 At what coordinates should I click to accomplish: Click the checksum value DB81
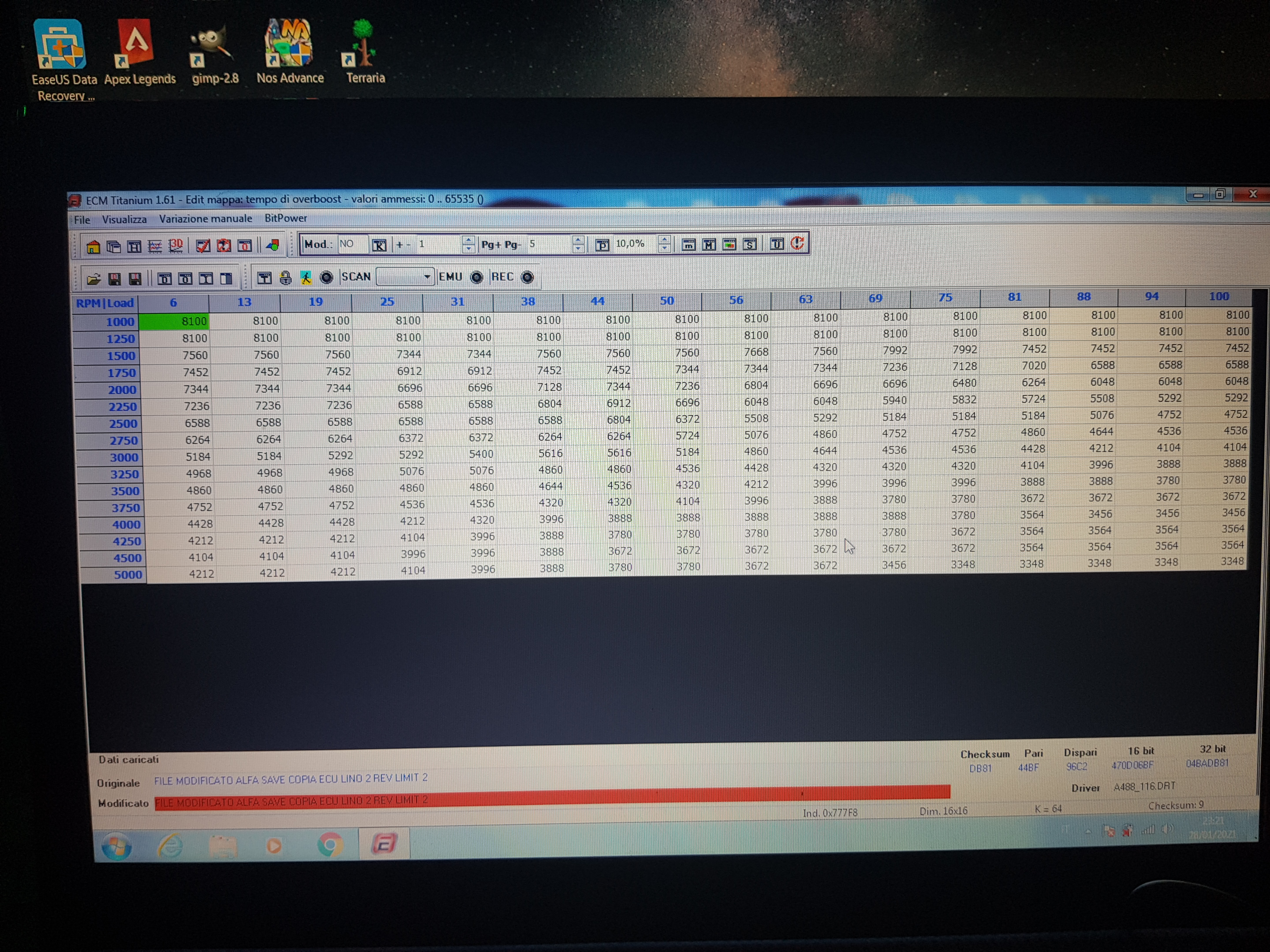click(x=980, y=768)
